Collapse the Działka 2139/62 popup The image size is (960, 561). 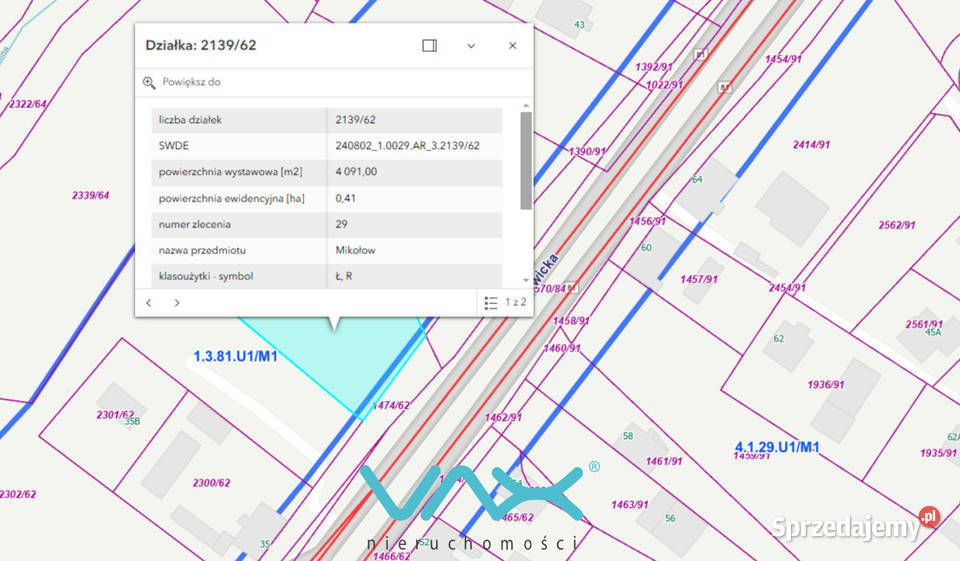tap(471, 46)
